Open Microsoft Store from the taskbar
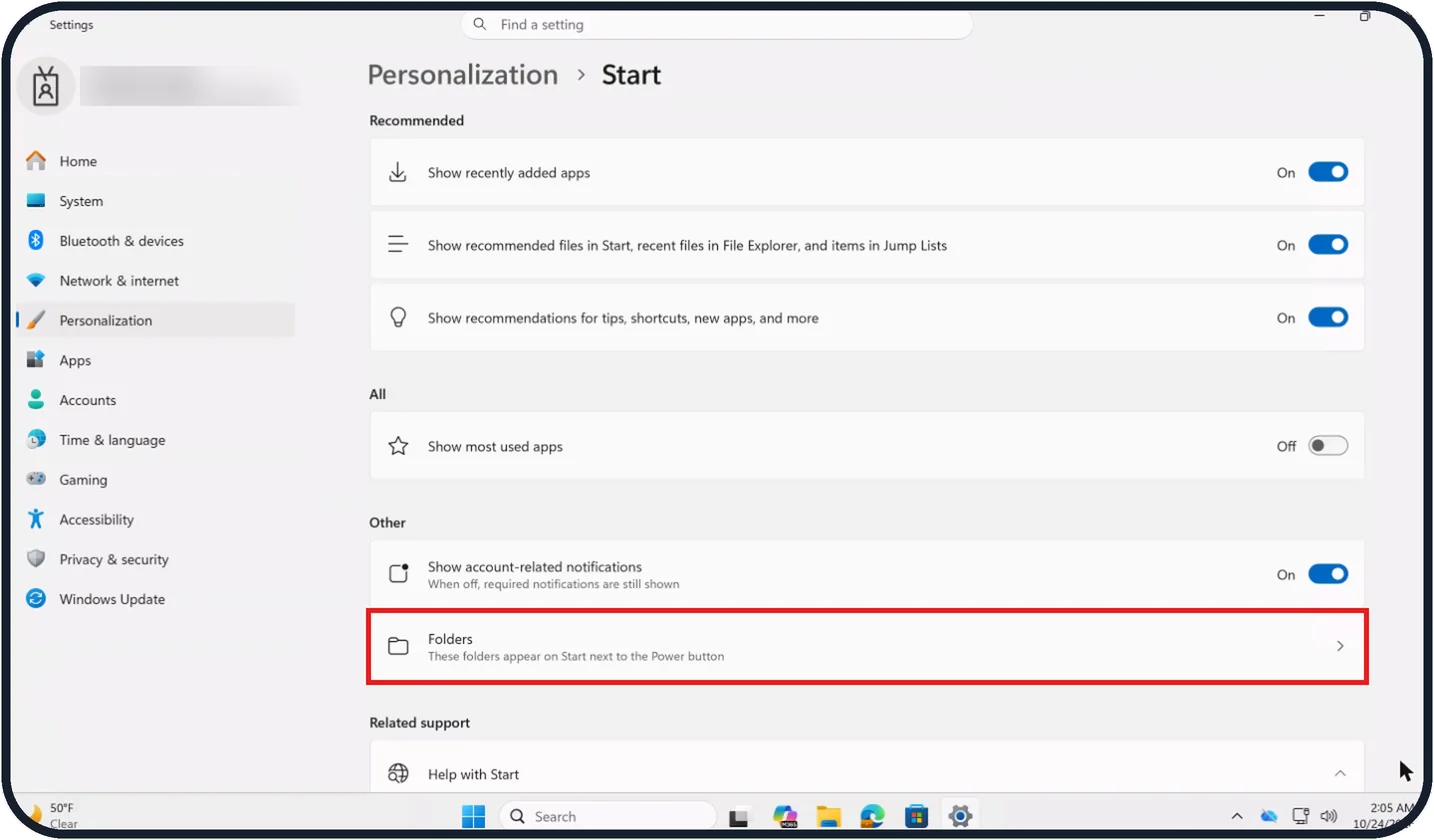The image size is (1434, 840). (x=916, y=816)
